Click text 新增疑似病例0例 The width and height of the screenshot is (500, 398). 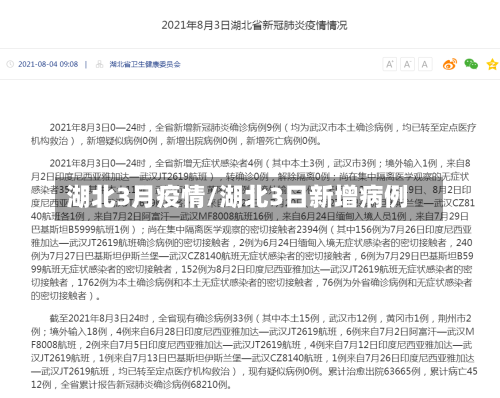coord(122,141)
